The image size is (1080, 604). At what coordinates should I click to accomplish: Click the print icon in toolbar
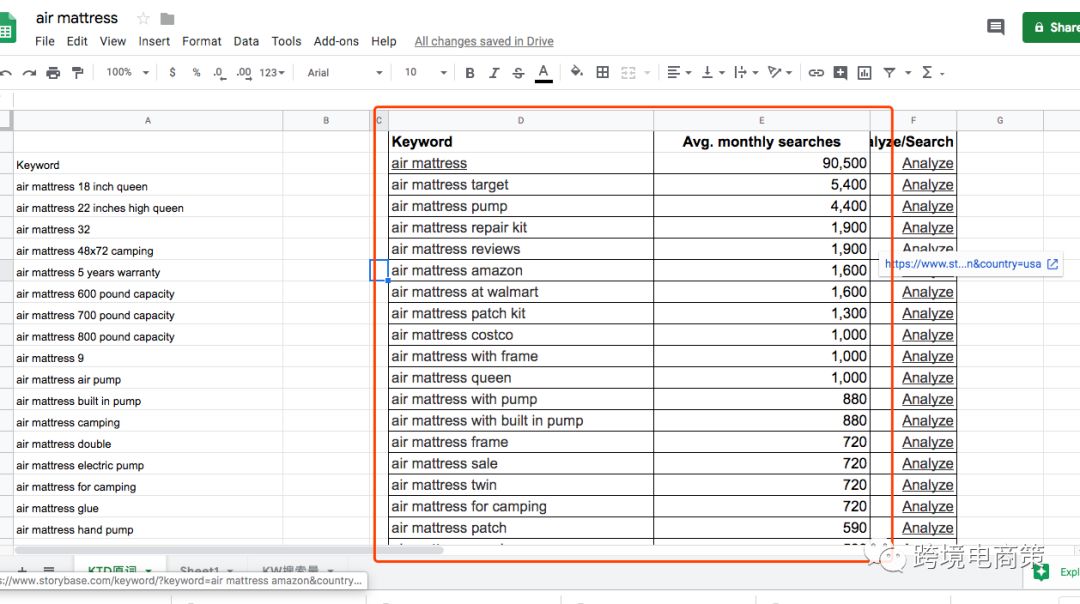tap(53, 73)
